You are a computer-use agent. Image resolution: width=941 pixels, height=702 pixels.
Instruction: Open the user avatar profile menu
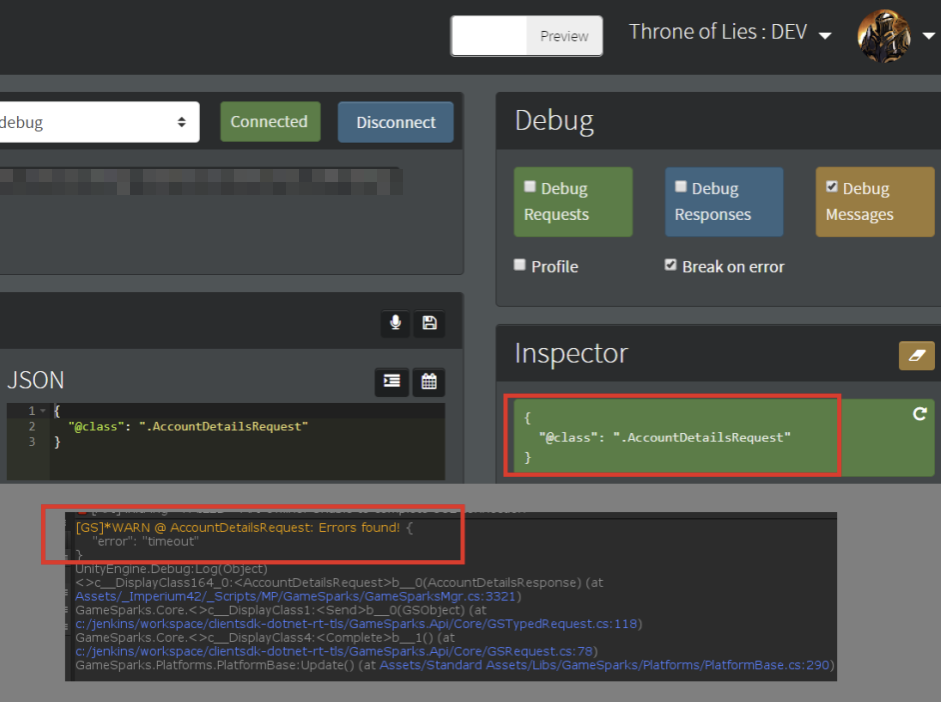pos(883,36)
